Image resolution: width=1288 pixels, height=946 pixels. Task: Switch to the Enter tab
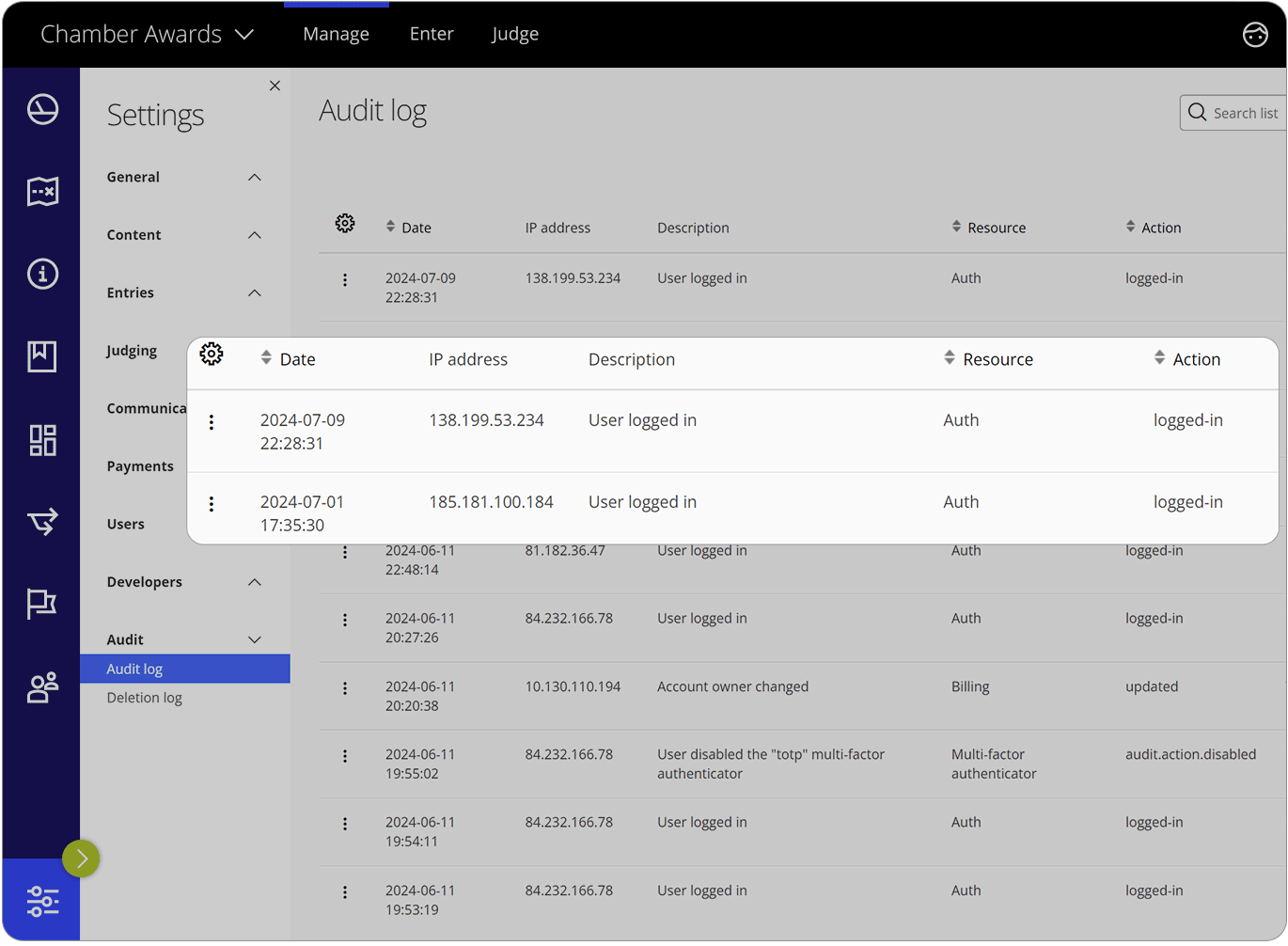point(432,35)
